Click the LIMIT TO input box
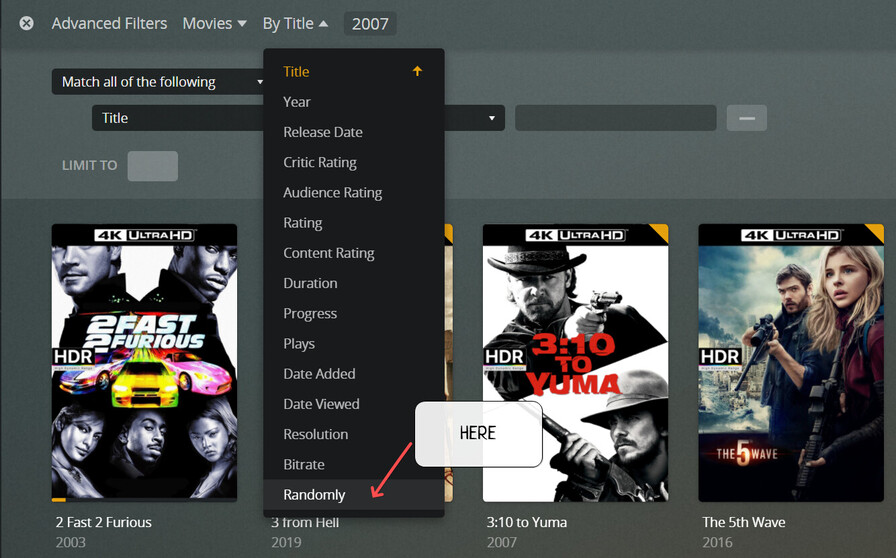The width and height of the screenshot is (896, 558). tap(153, 166)
